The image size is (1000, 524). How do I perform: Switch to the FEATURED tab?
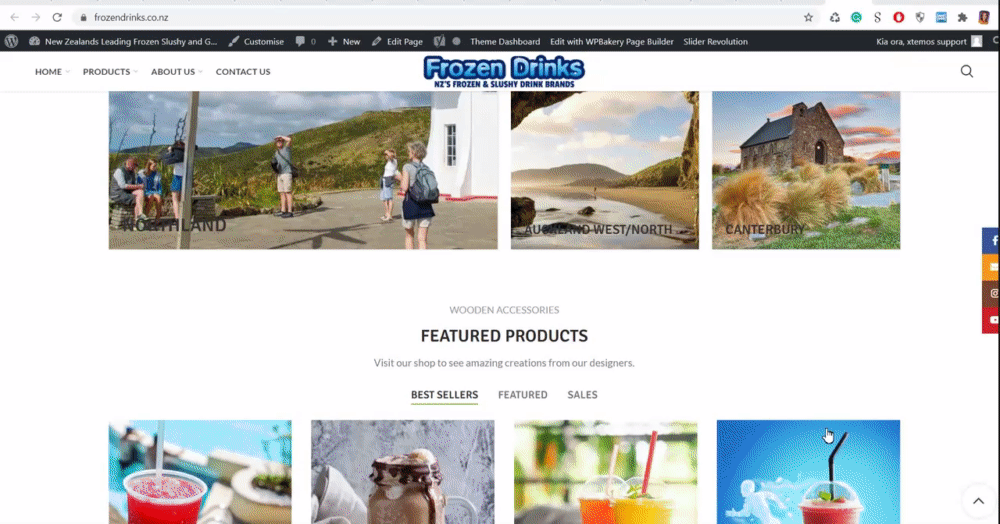tap(522, 395)
